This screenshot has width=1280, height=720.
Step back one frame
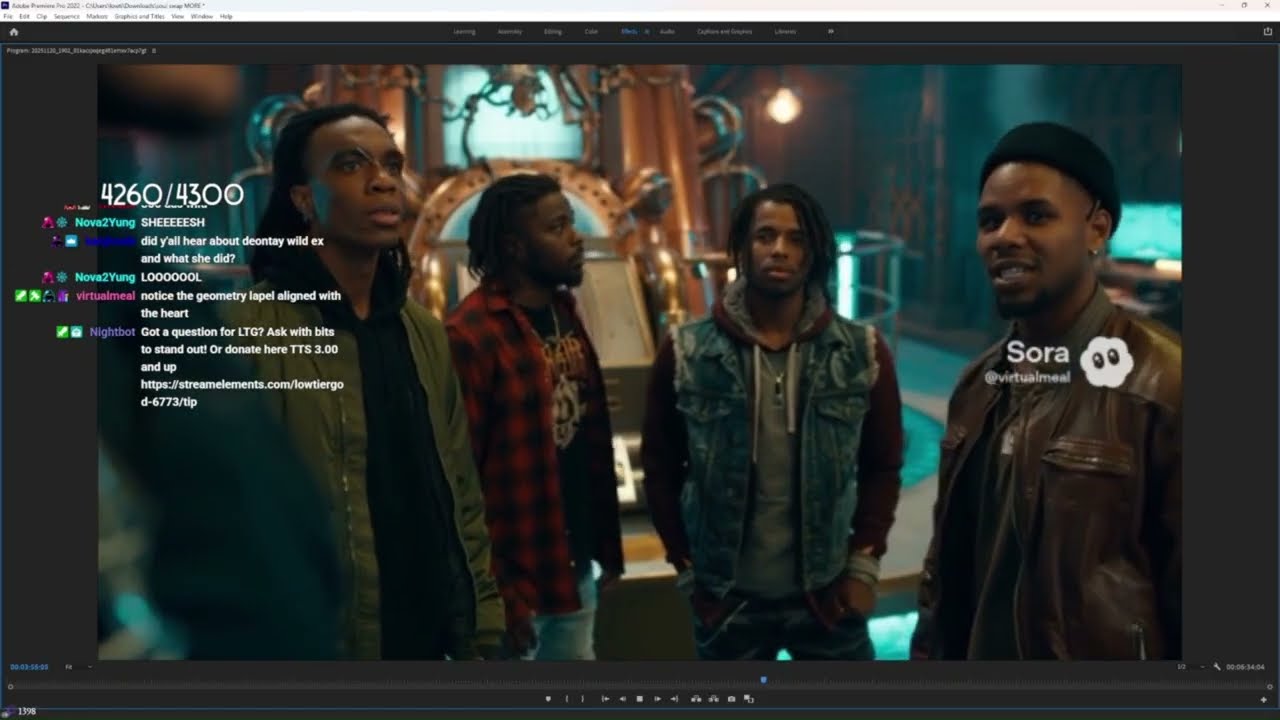[x=623, y=699]
